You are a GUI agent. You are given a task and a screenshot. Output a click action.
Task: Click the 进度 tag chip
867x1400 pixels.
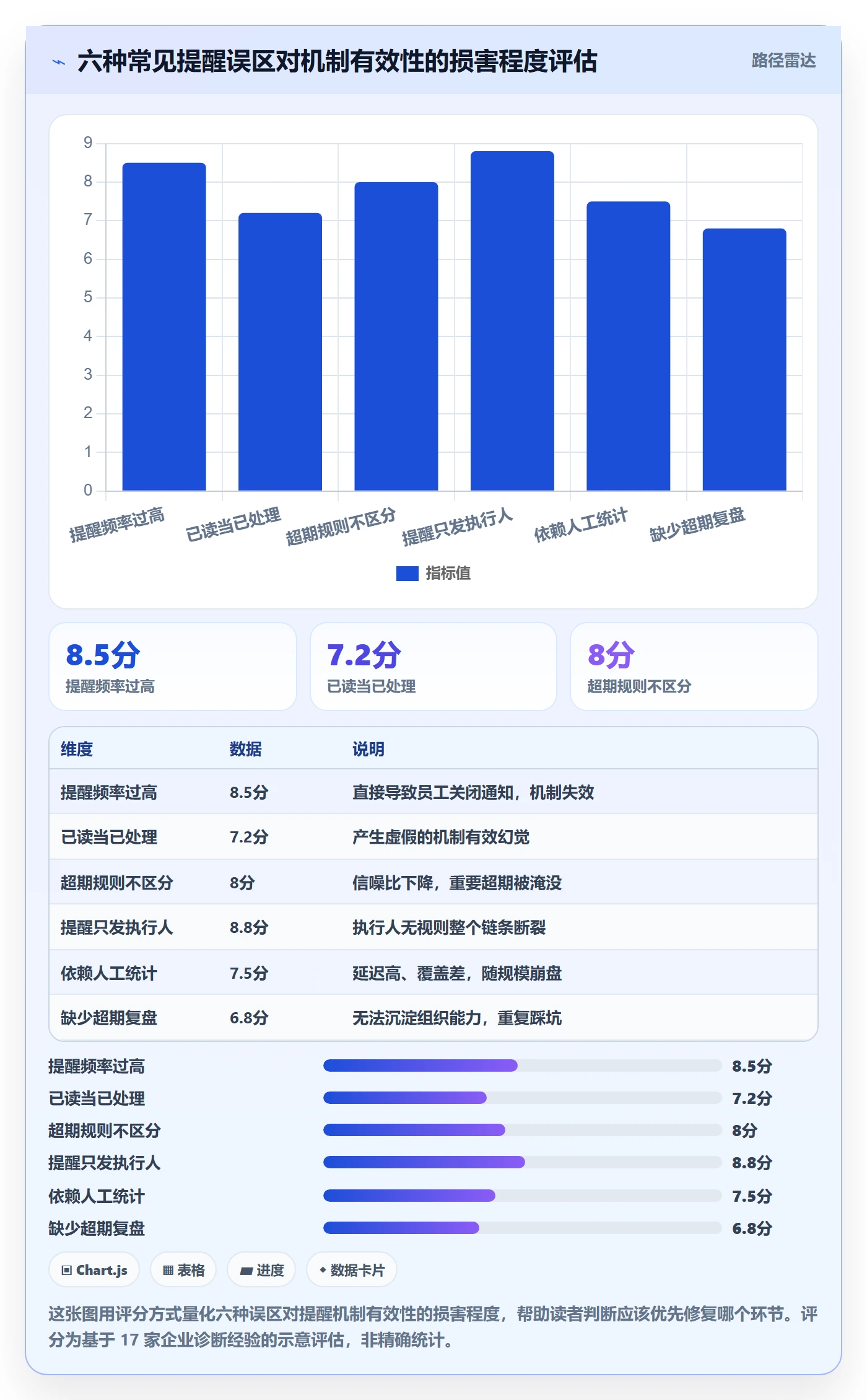[261, 1270]
